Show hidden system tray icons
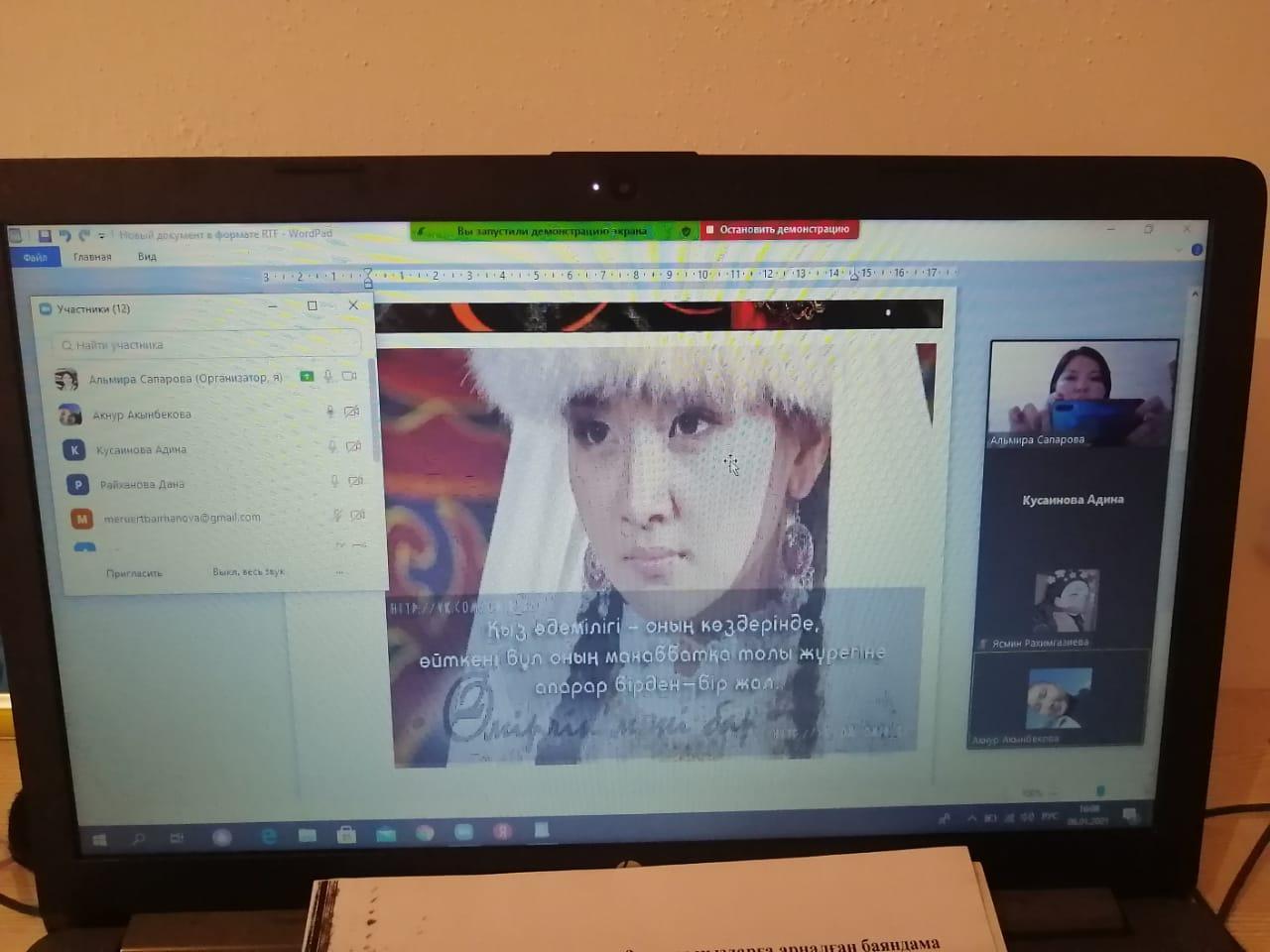Screen dimensions: 1270x952 point(972,818)
